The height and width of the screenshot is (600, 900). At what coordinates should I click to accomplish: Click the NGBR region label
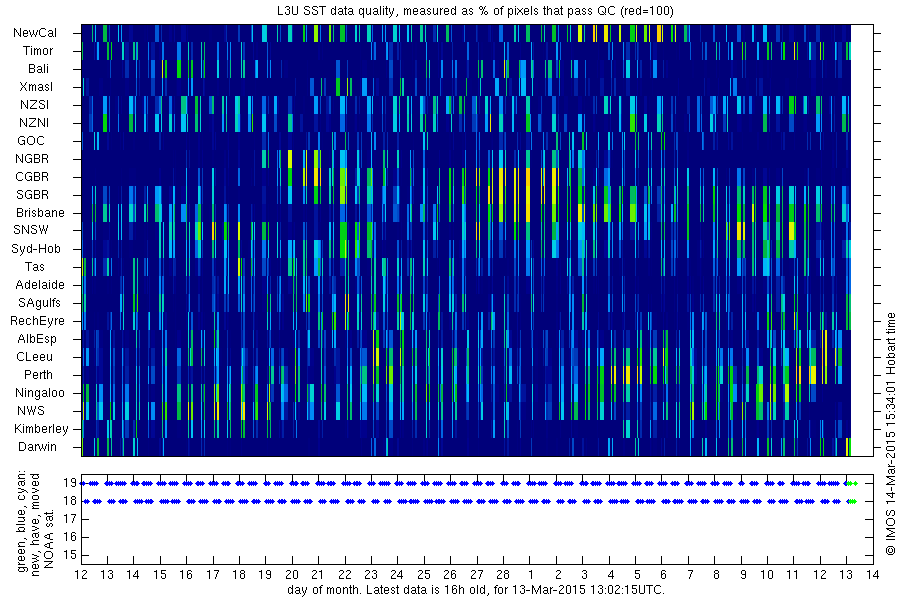tap(32, 158)
